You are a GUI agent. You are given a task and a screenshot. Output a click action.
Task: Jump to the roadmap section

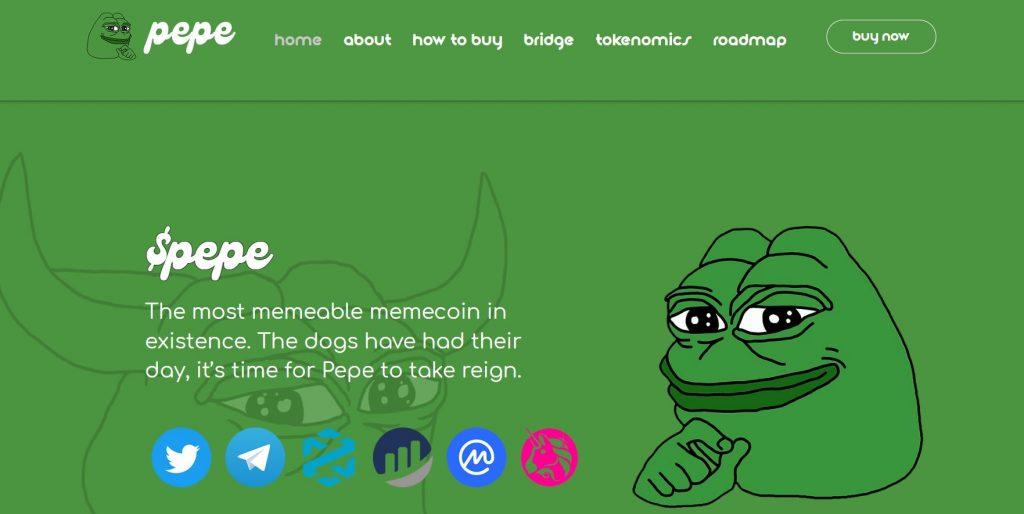[749, 40]
